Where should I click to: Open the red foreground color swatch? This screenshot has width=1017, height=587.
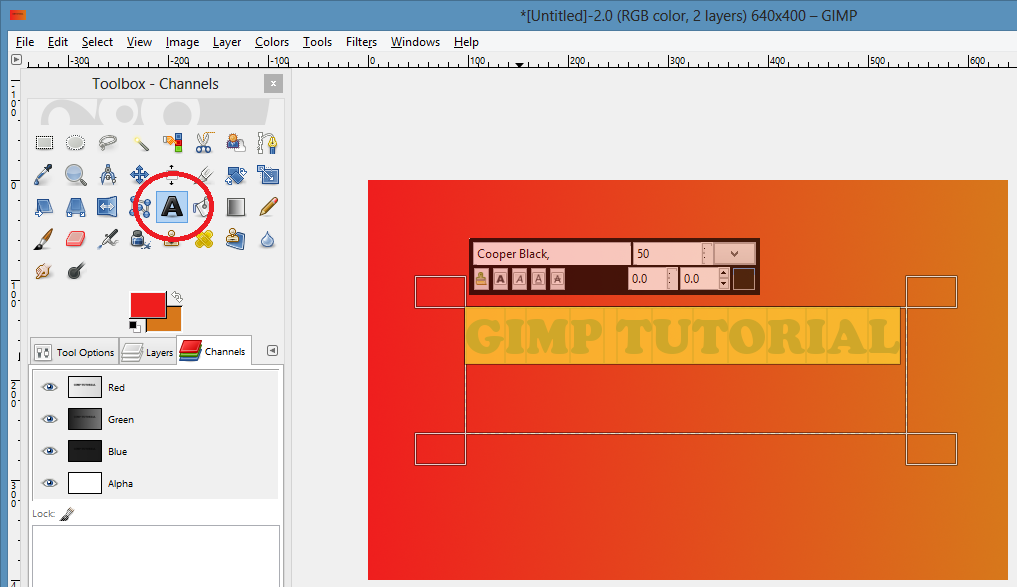click(148, 304)
